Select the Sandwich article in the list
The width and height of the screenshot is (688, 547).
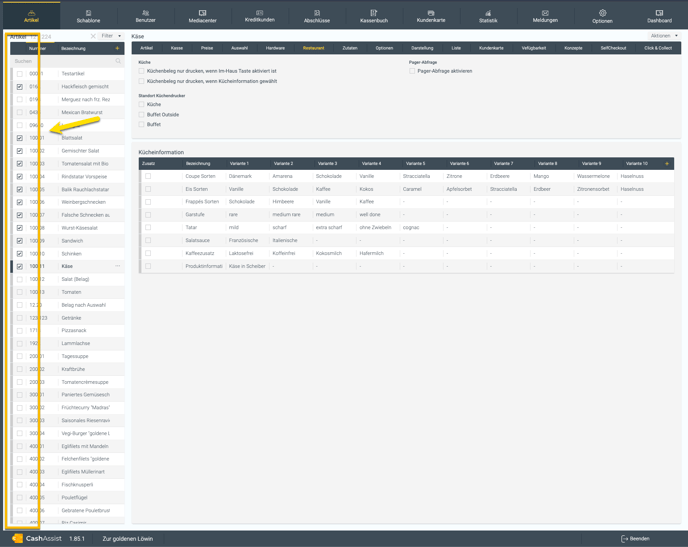pyautogui.click(x=72, y=241)
